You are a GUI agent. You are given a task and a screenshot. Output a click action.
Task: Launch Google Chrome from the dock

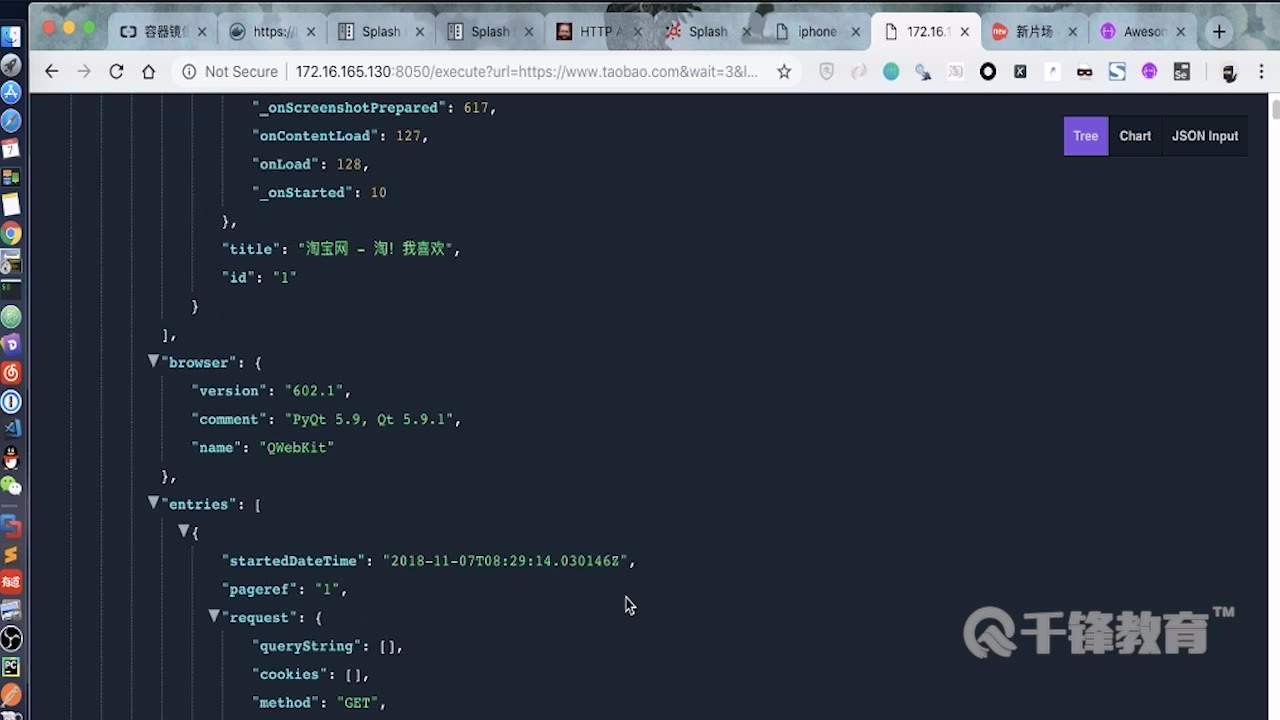point(11,234)
